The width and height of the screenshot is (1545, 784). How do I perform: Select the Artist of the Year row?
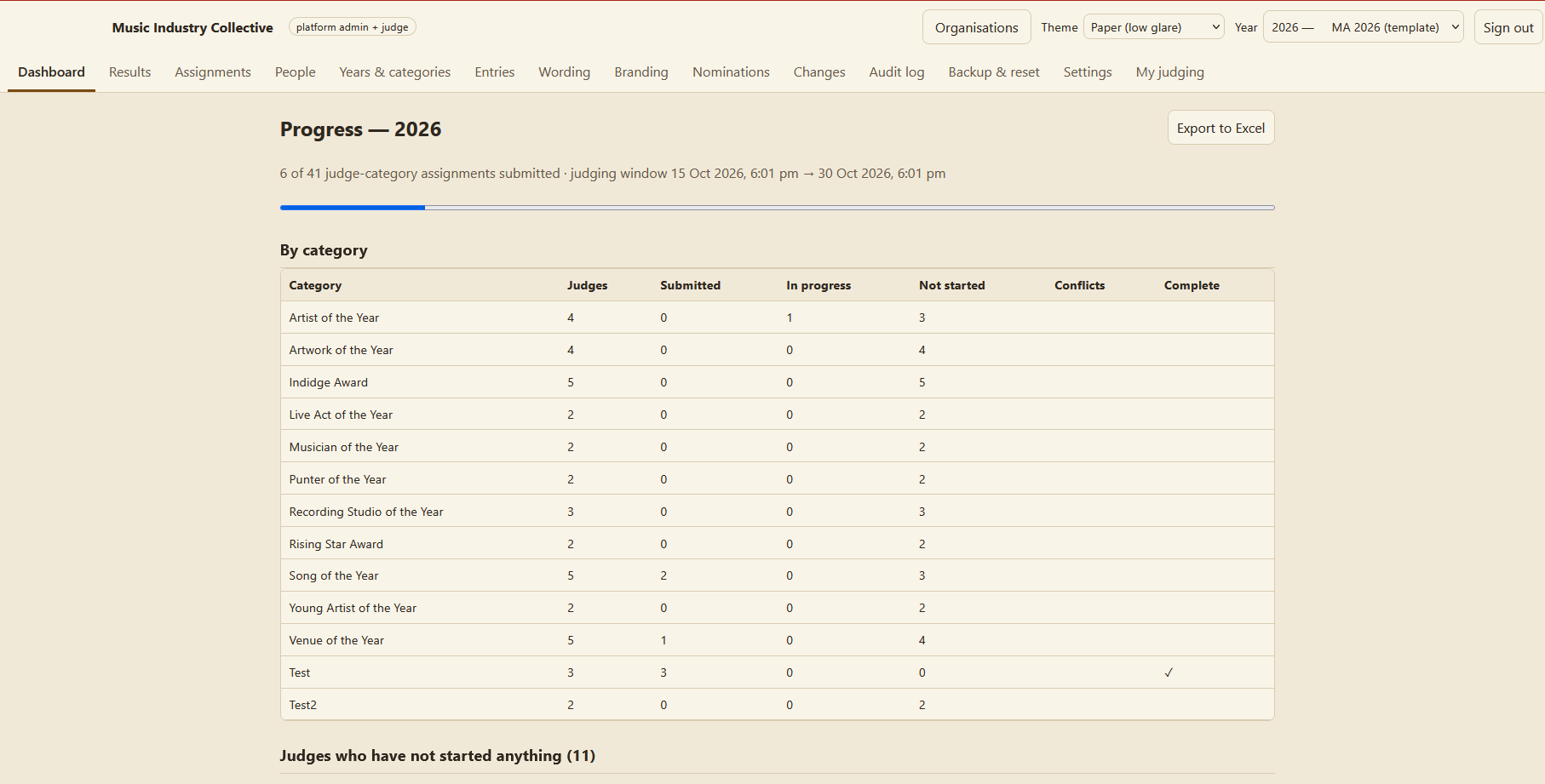click(x=777, y=318)
